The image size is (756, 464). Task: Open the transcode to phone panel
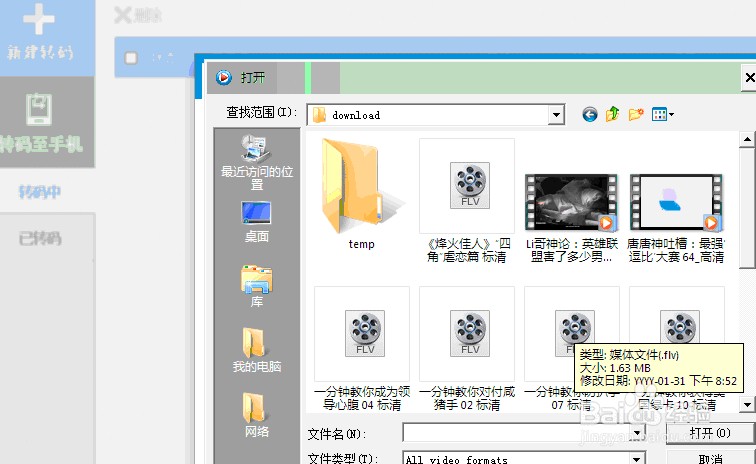(47, 122)
